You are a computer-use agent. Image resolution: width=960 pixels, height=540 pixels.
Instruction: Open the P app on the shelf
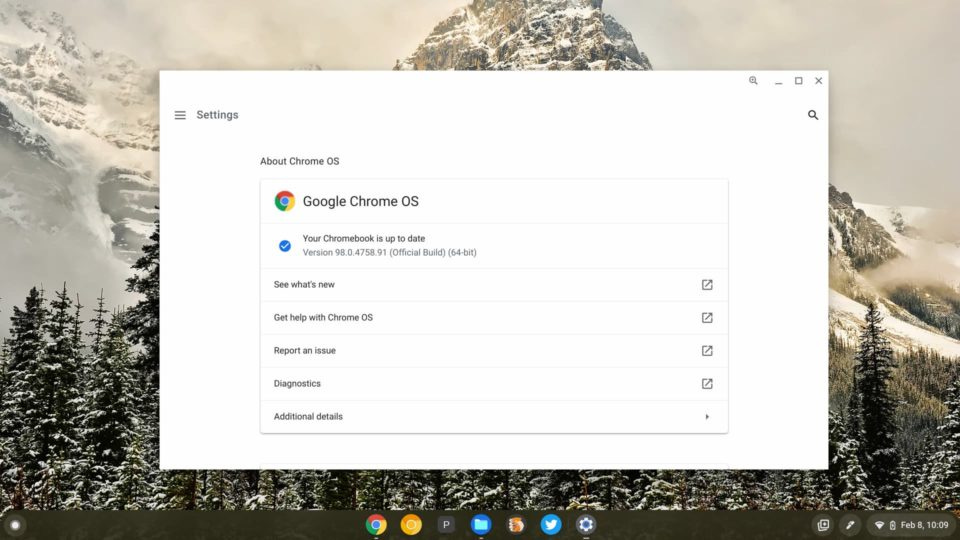click(x=446, y=525)
